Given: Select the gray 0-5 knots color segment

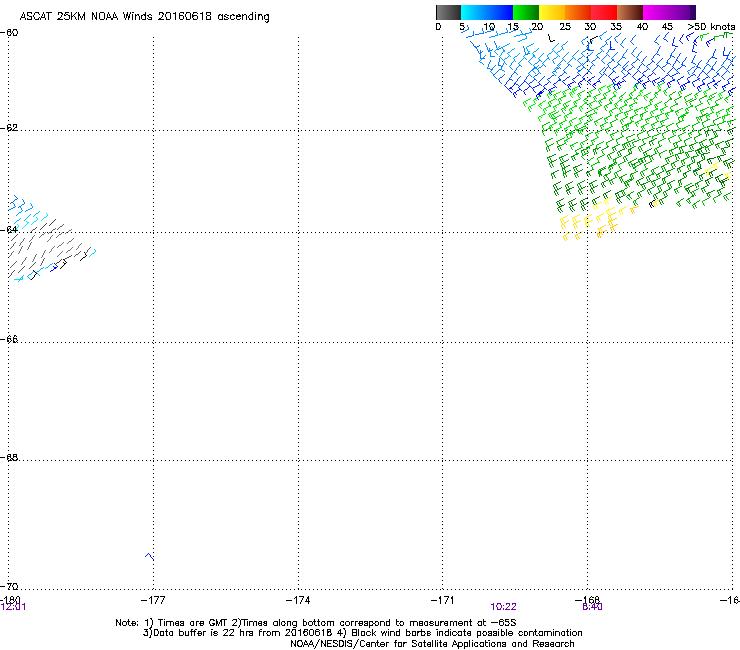Looking at the screenshot, I should (448, 12).
